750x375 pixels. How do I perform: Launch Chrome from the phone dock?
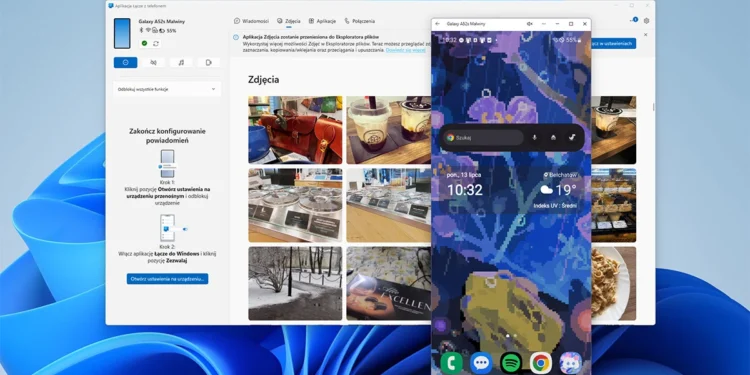(x=540, y=363)
